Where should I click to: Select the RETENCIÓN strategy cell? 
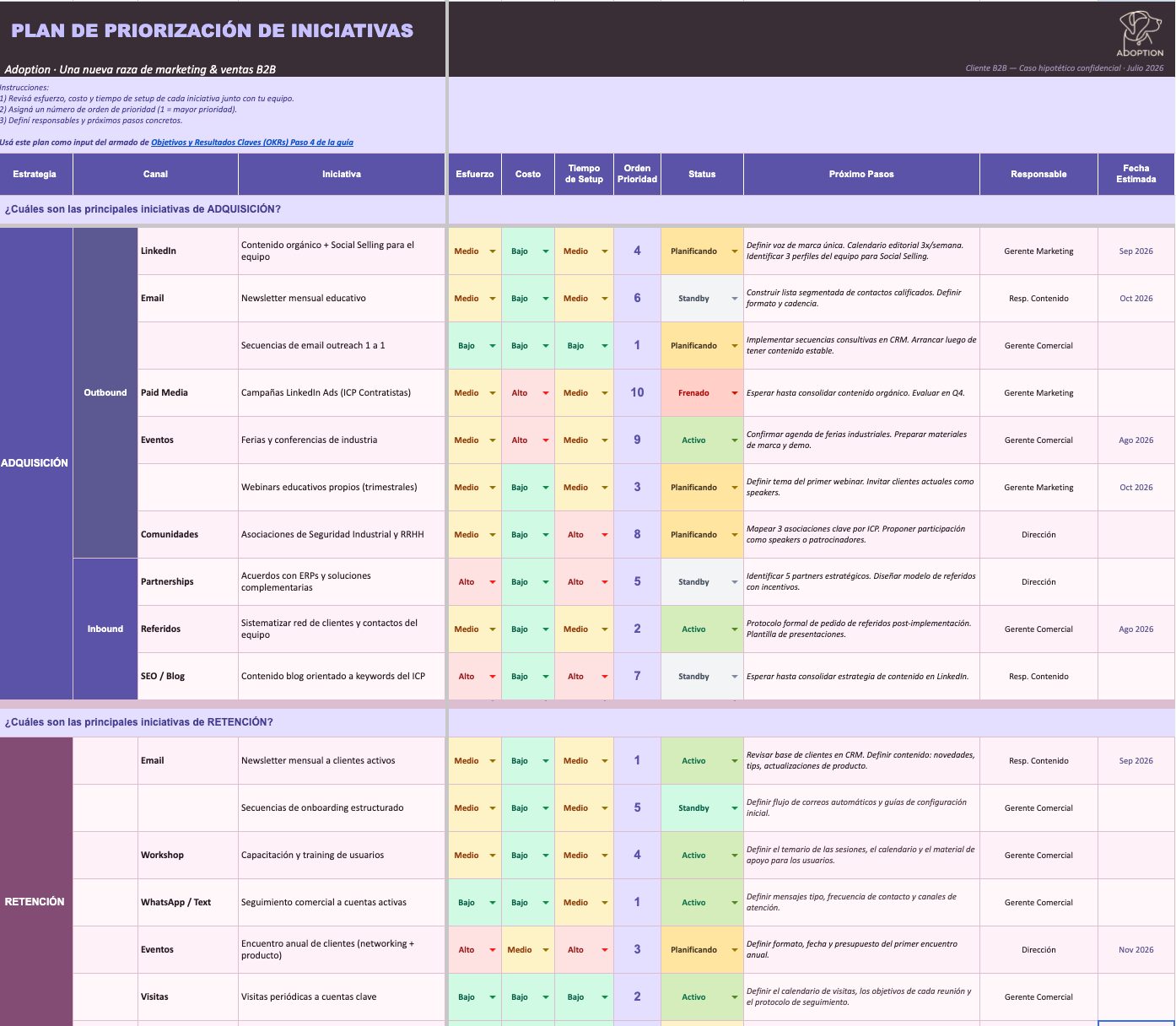pyautogui.click(x=36, y=882)
